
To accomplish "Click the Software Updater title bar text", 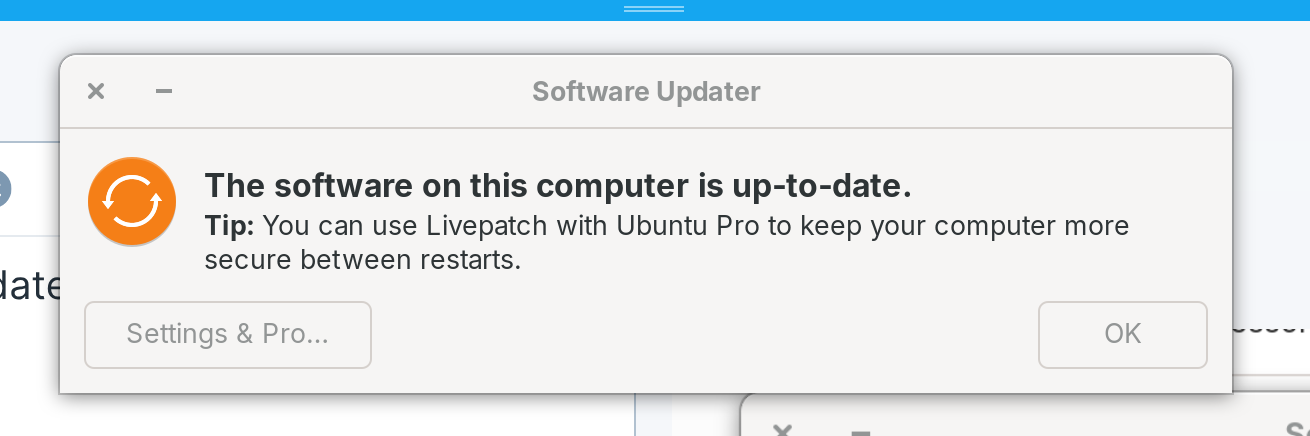I will pos(646,92).
